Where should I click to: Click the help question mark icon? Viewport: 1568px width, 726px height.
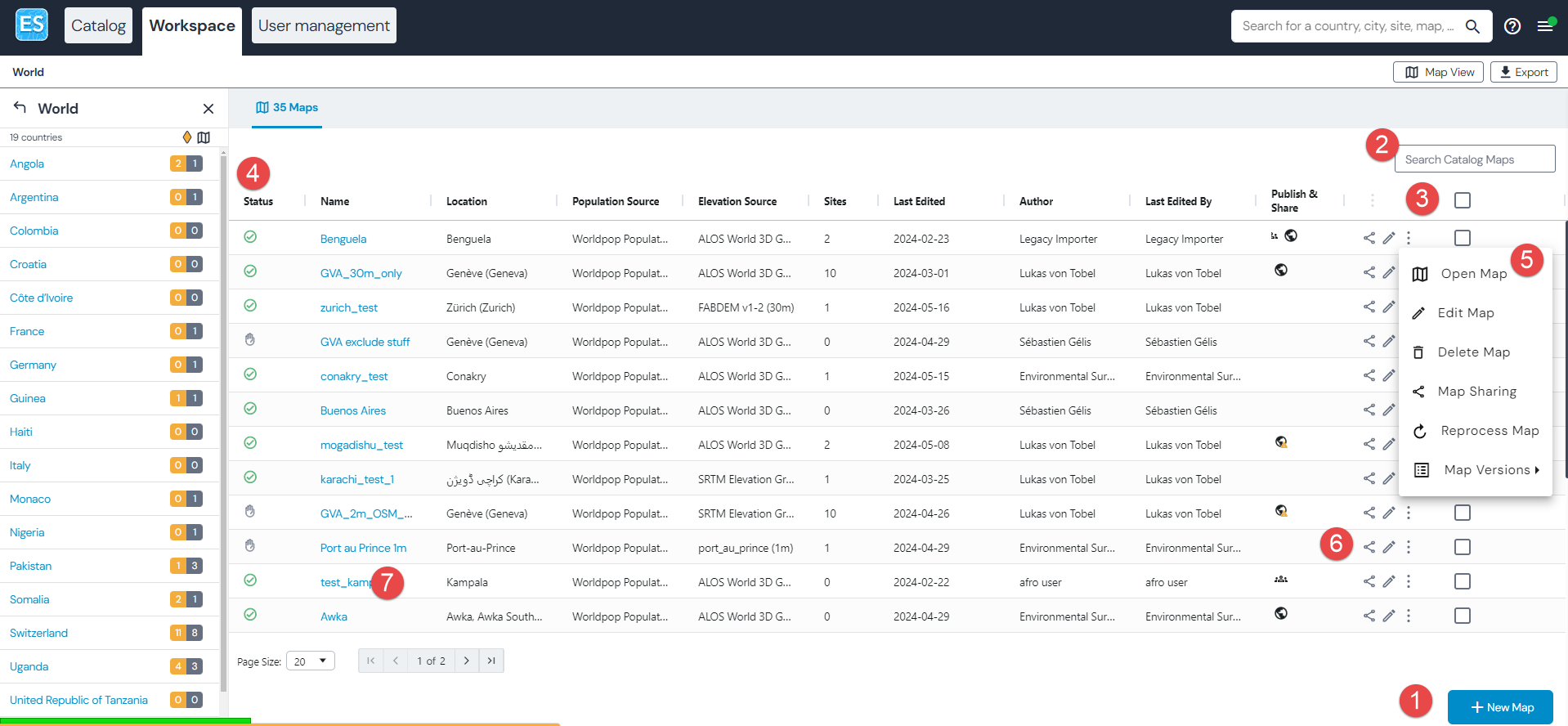click(1512, 26)
